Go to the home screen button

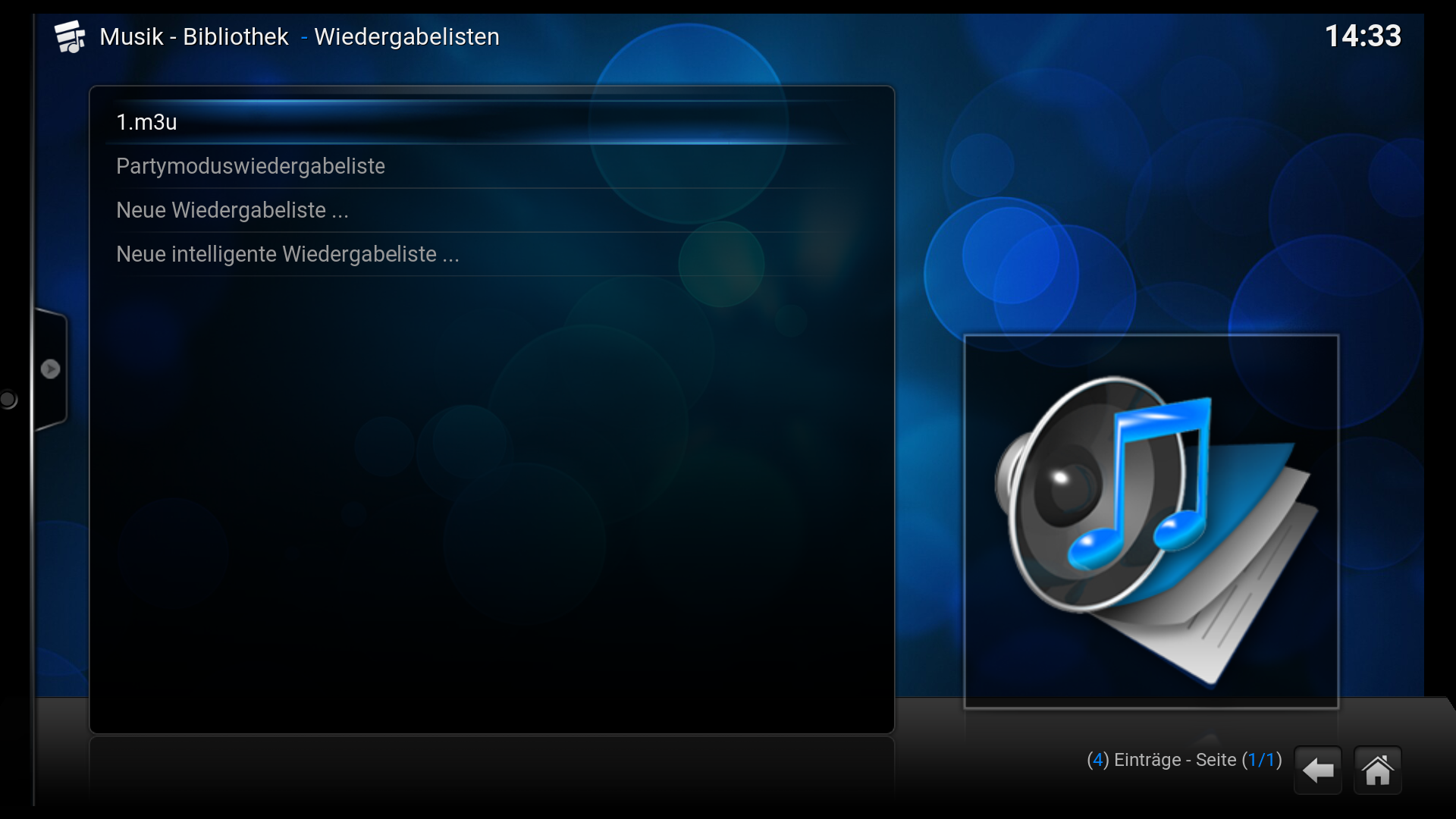point(1378,770)
